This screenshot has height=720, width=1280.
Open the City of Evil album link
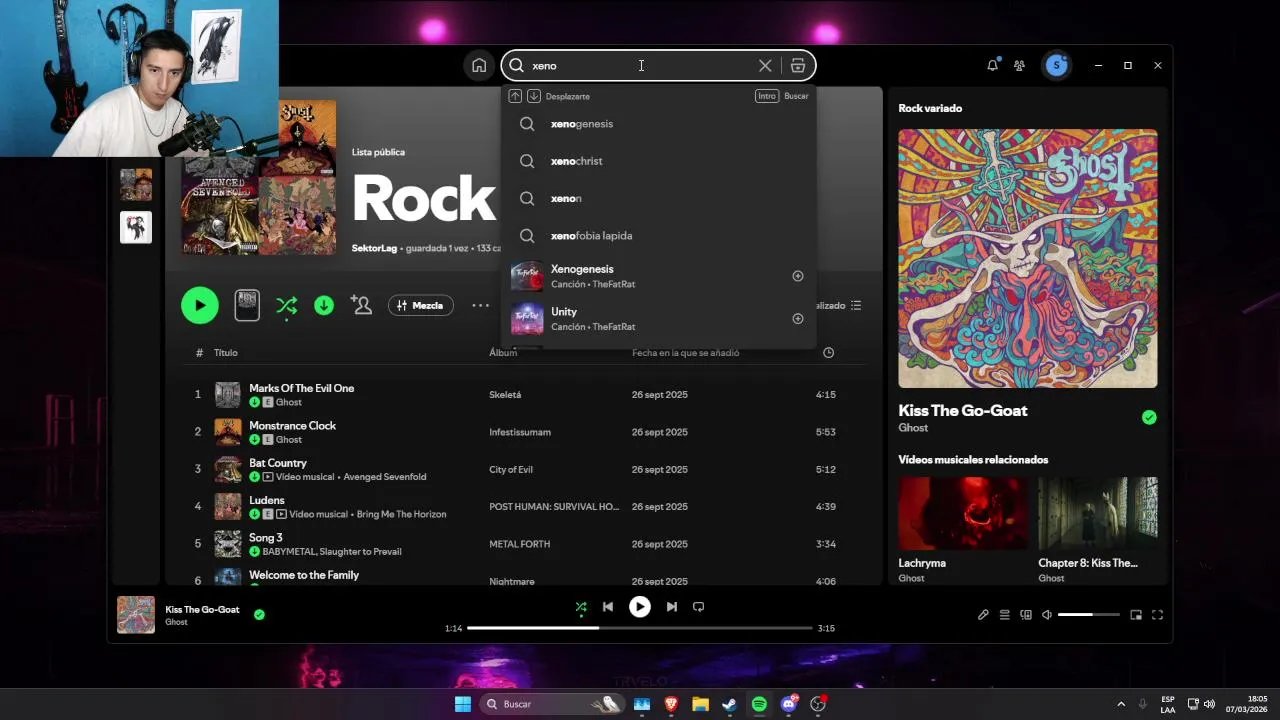tap(511, 470)
